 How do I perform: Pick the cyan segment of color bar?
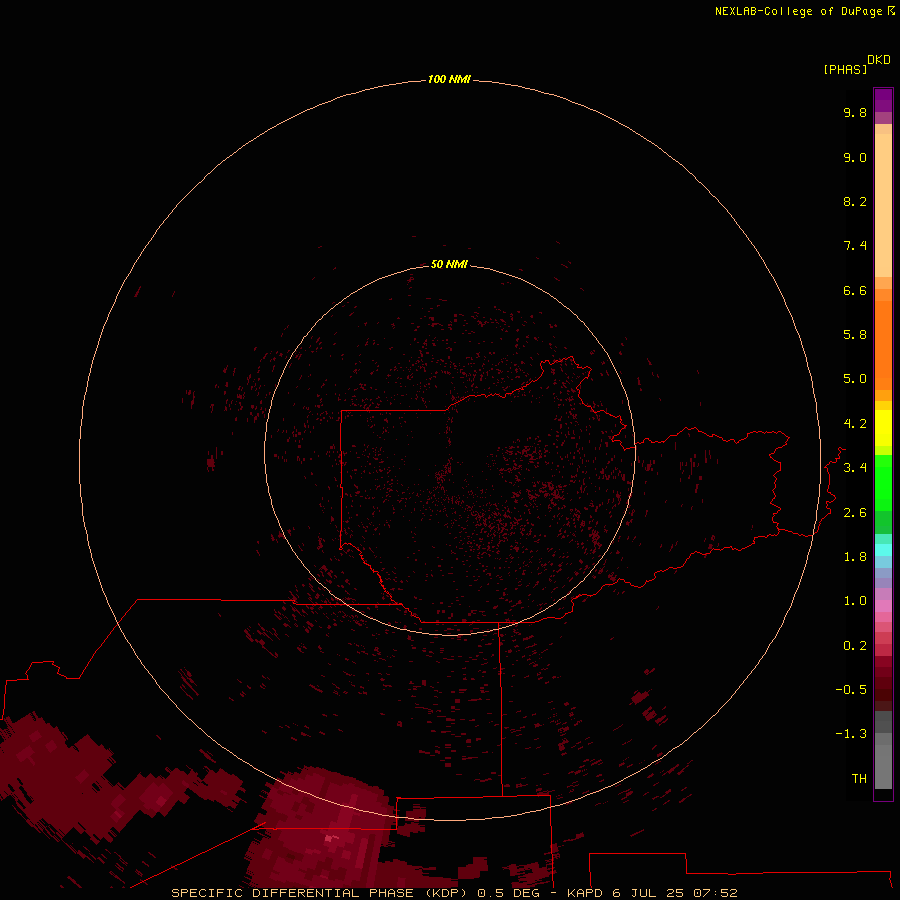tap(883, 549)
